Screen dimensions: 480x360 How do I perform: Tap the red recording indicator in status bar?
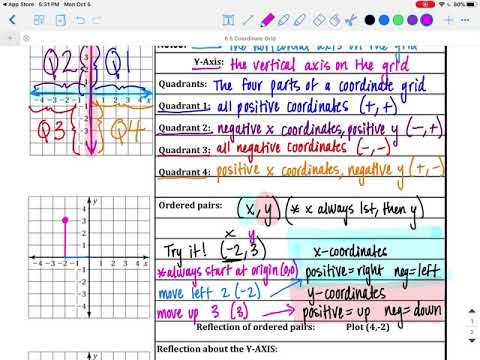pos(425,4)
